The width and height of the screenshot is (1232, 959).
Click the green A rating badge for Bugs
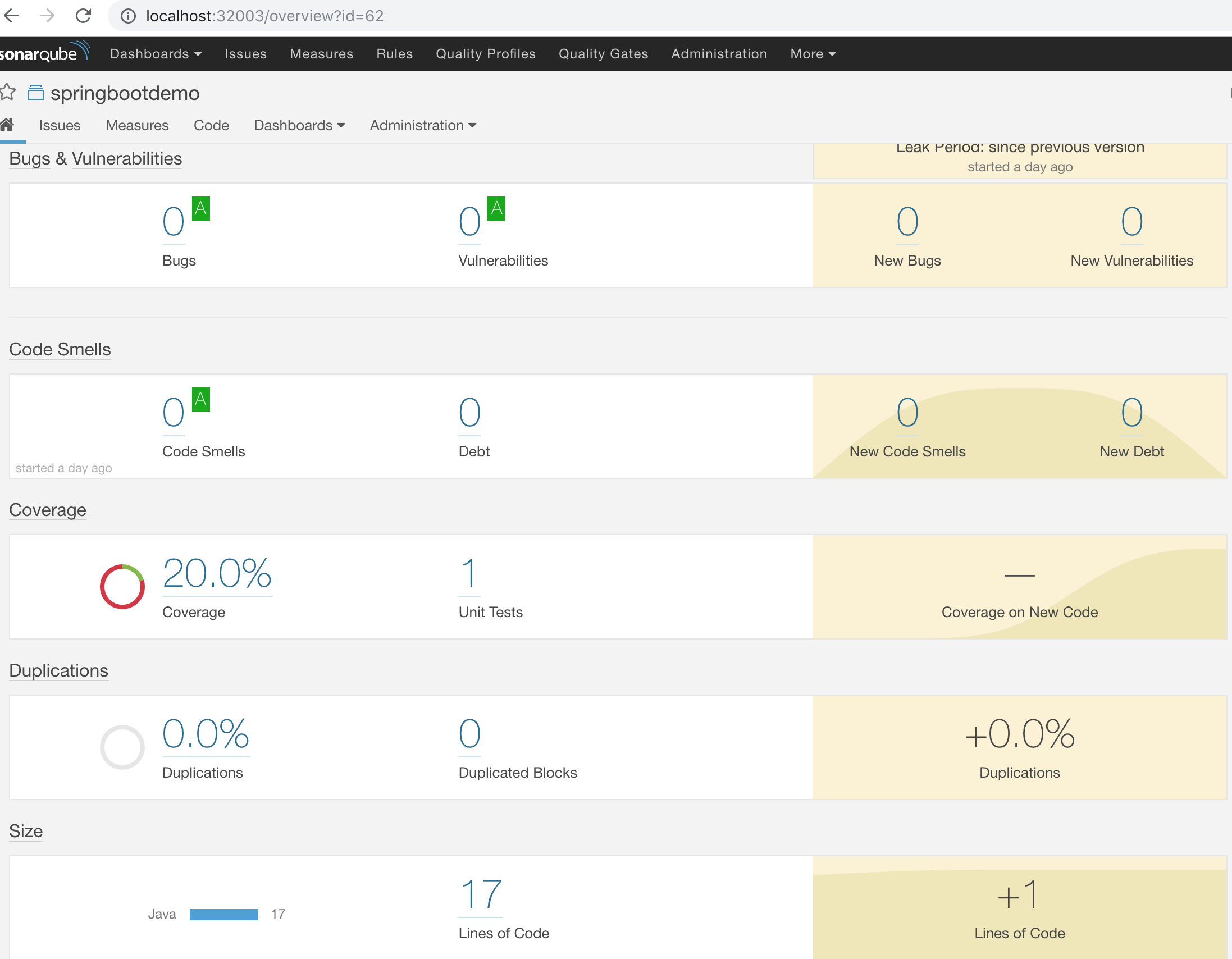click(x=201, y=208)
